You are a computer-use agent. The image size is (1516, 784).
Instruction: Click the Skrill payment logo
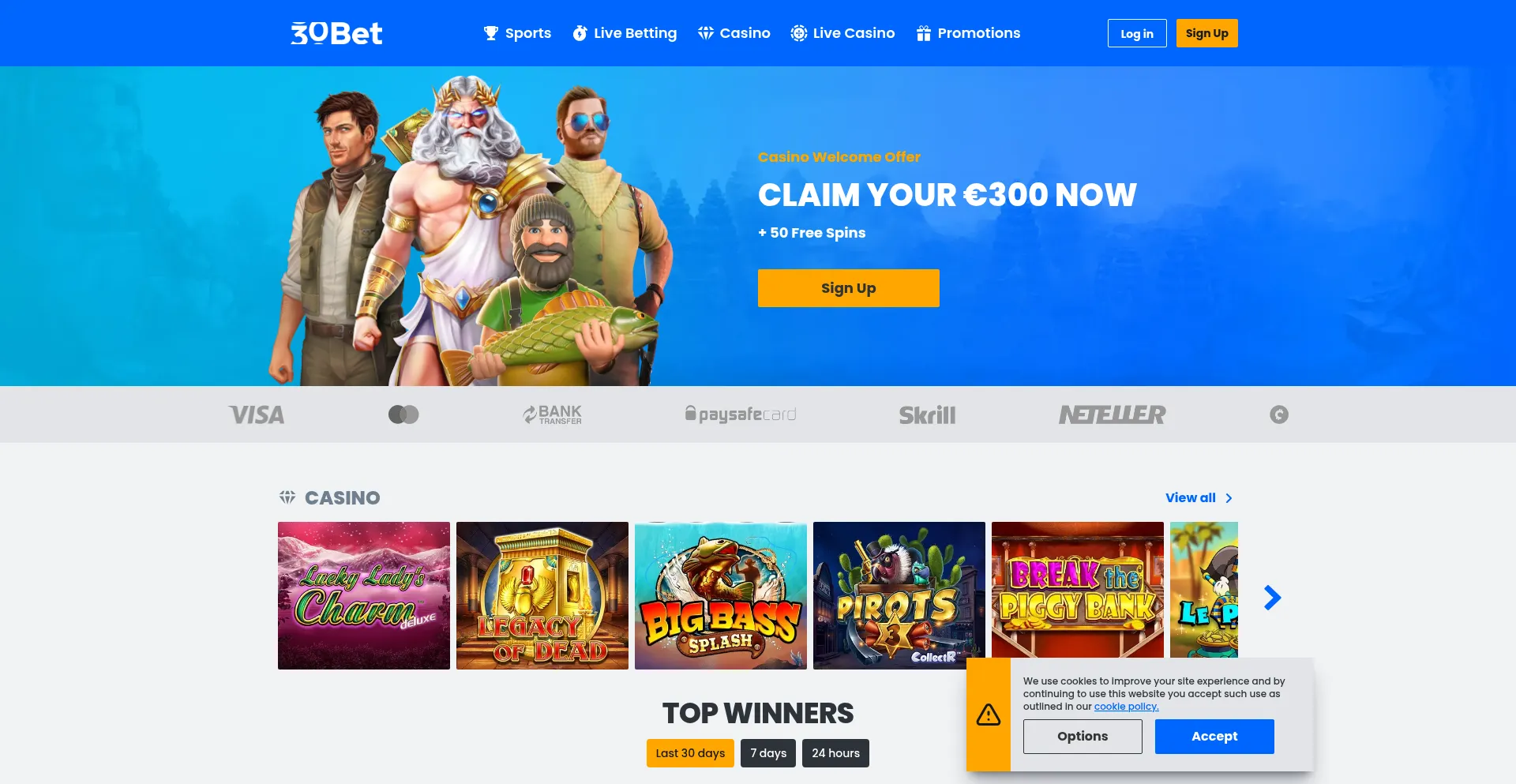[927, 415]
